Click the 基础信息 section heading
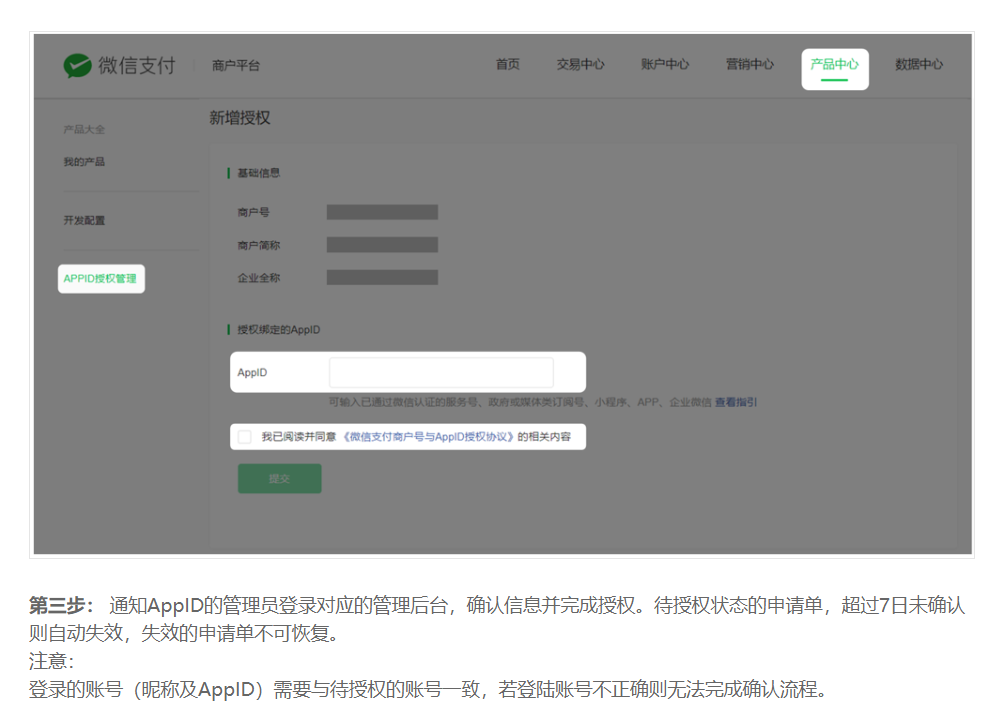The image size is (1004, 710). point(259,173)
